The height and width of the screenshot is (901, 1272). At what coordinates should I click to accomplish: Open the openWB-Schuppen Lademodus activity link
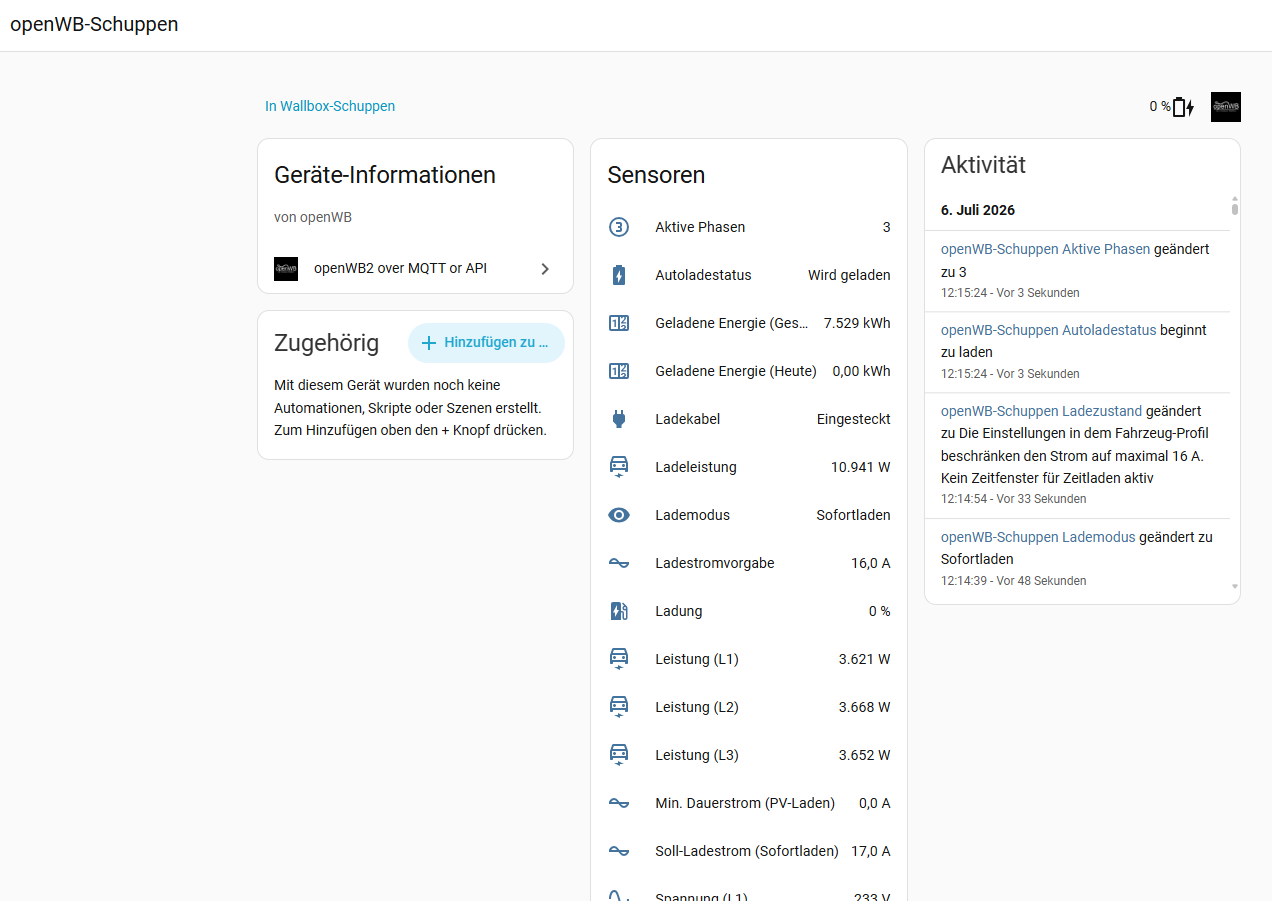point(1038,537)
